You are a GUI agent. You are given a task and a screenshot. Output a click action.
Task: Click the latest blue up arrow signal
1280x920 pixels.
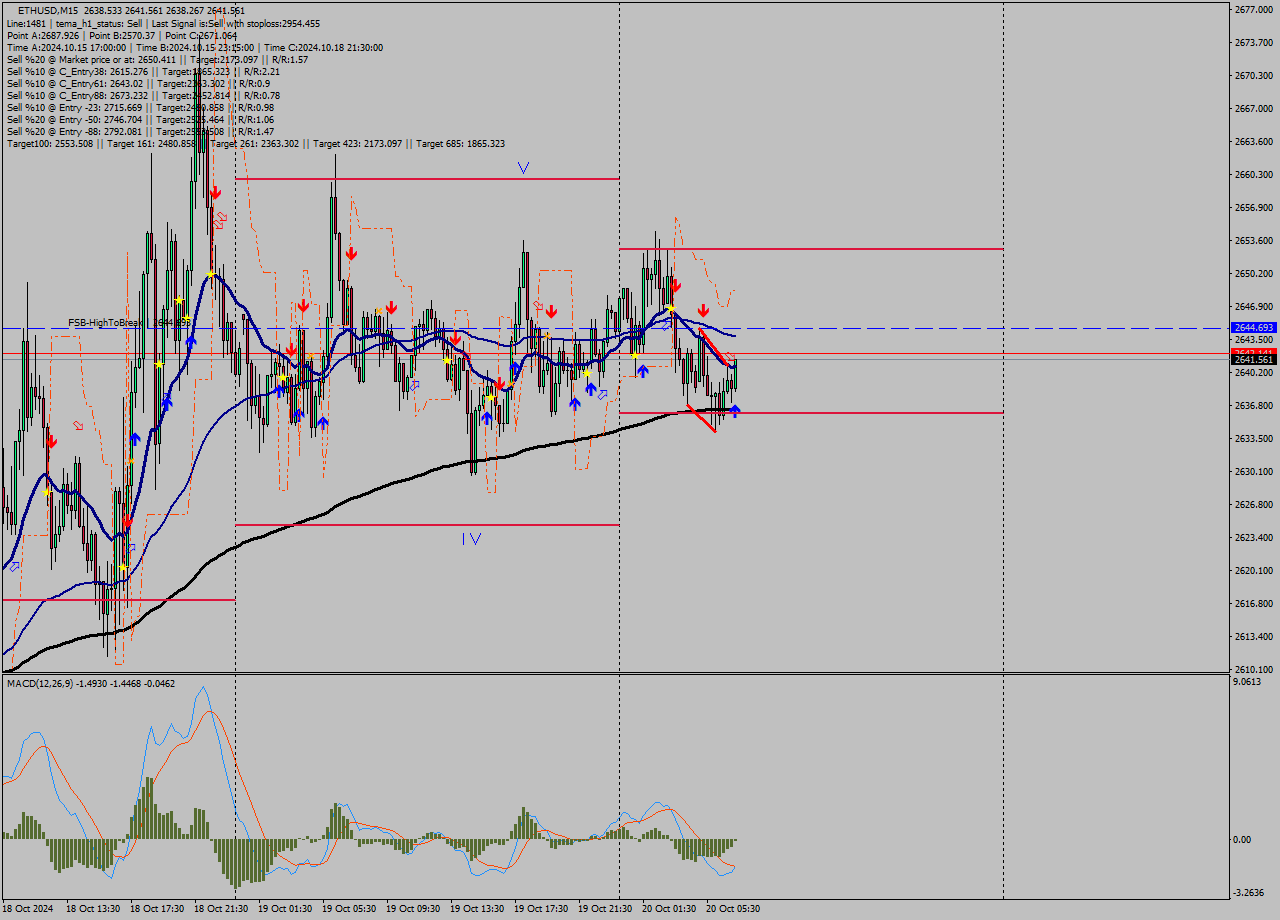click(736, 411)
